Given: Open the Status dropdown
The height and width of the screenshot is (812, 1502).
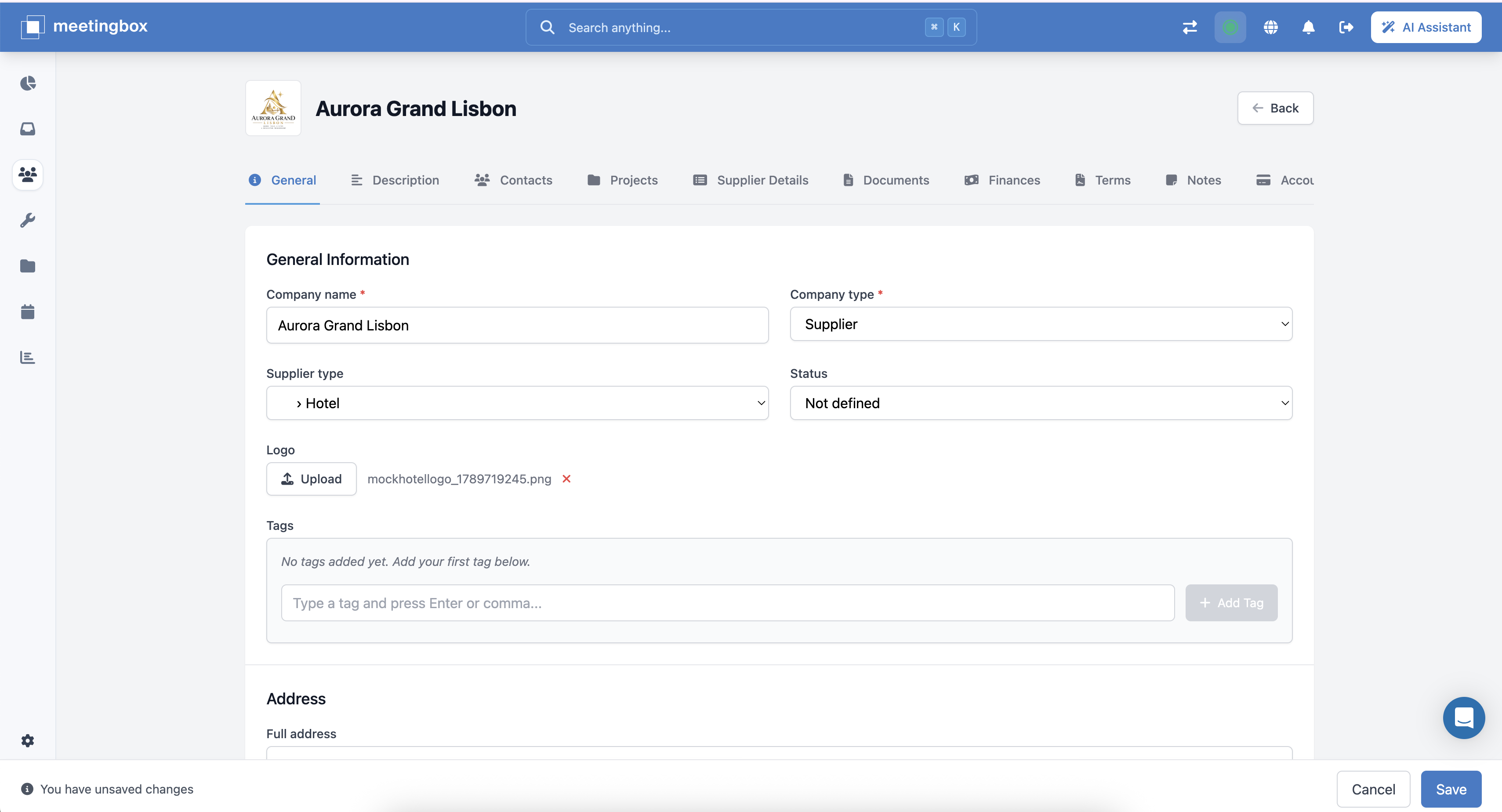Looking at the screenshot, I should [1041, 403].
